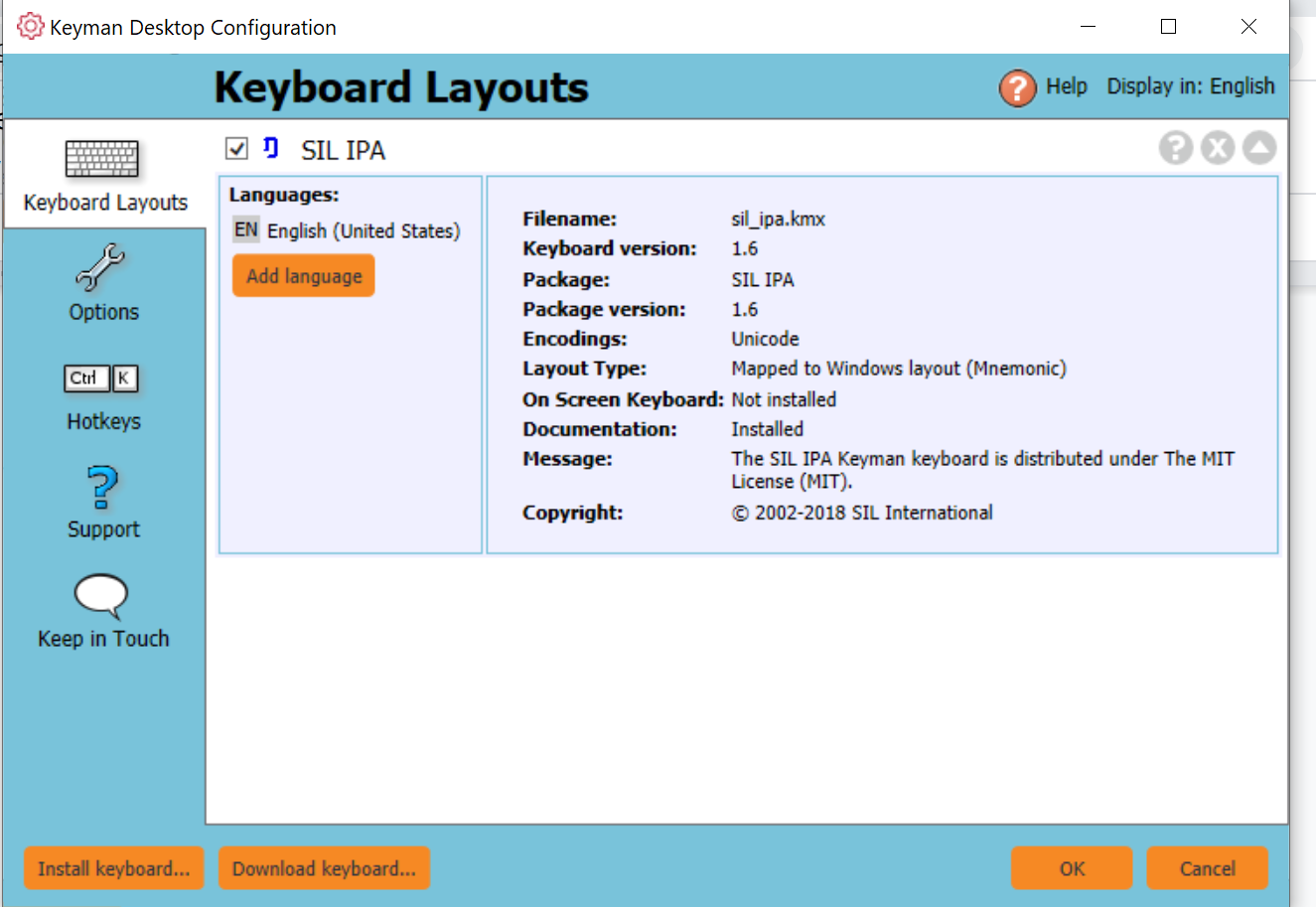Uncheck the SIL IPA keyboard checkbox
Image resolution: width=1316 pixels, height=907 pixels.
pyautogui.click(x=236, y=149)
